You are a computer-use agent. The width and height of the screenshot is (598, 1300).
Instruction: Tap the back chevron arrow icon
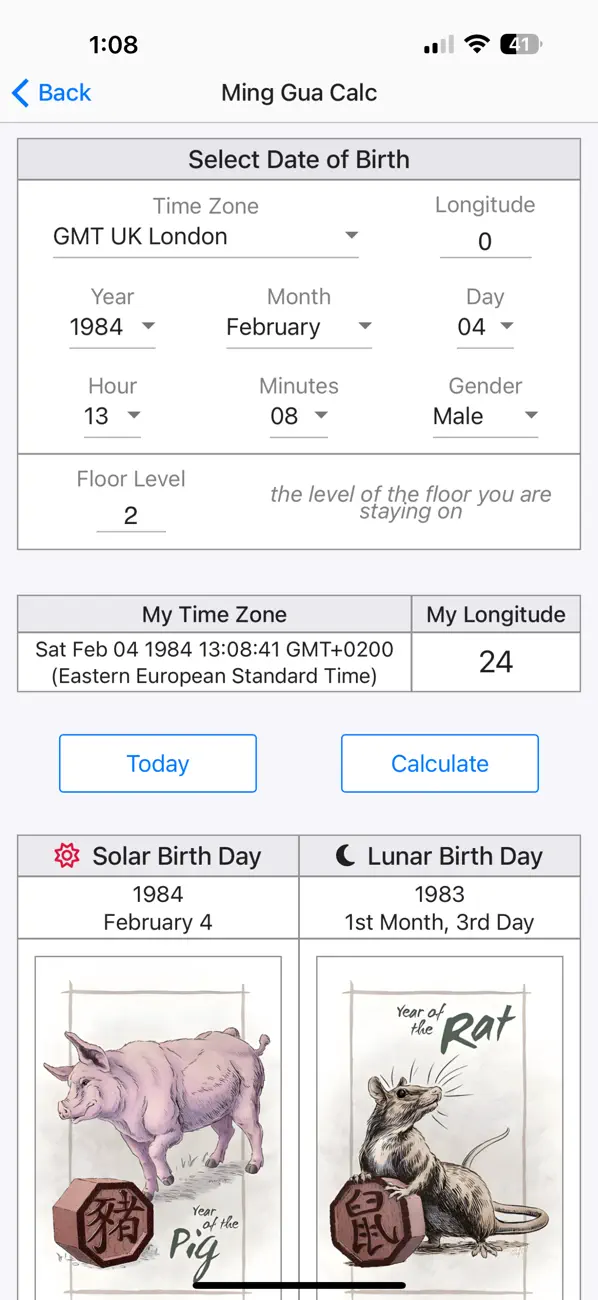(17, 92)
